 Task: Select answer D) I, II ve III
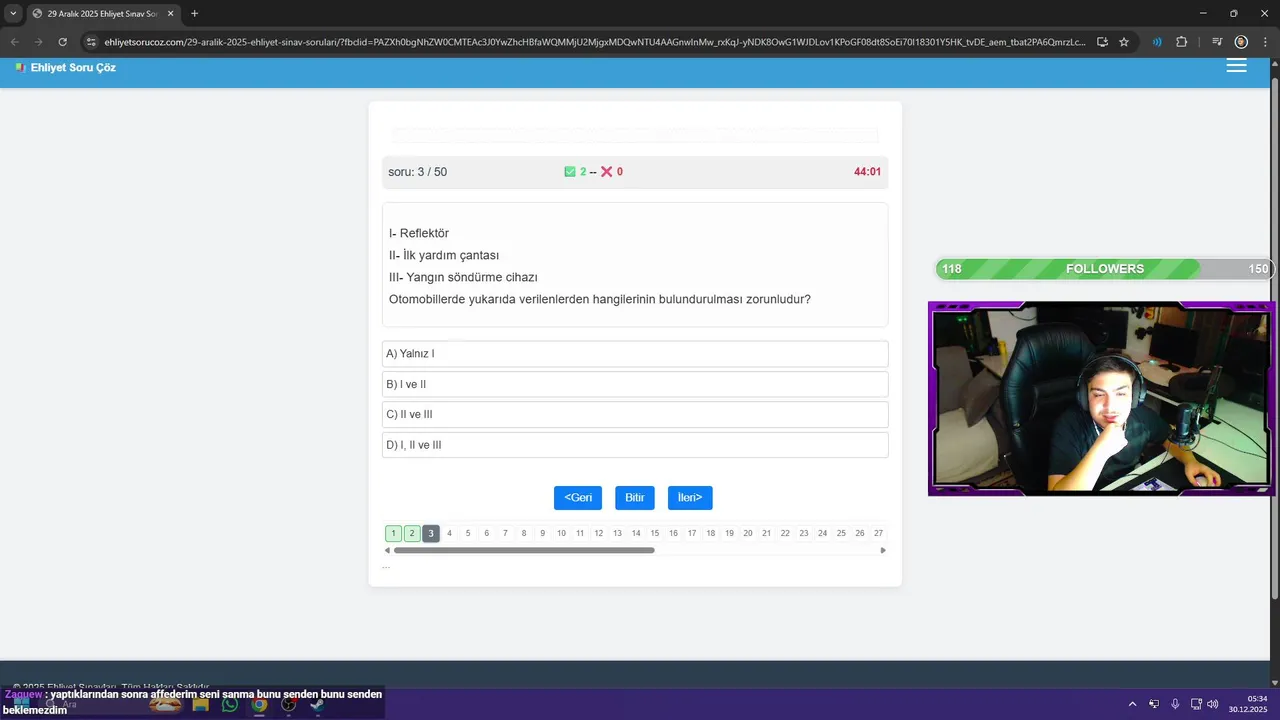[x=635, y=445]
